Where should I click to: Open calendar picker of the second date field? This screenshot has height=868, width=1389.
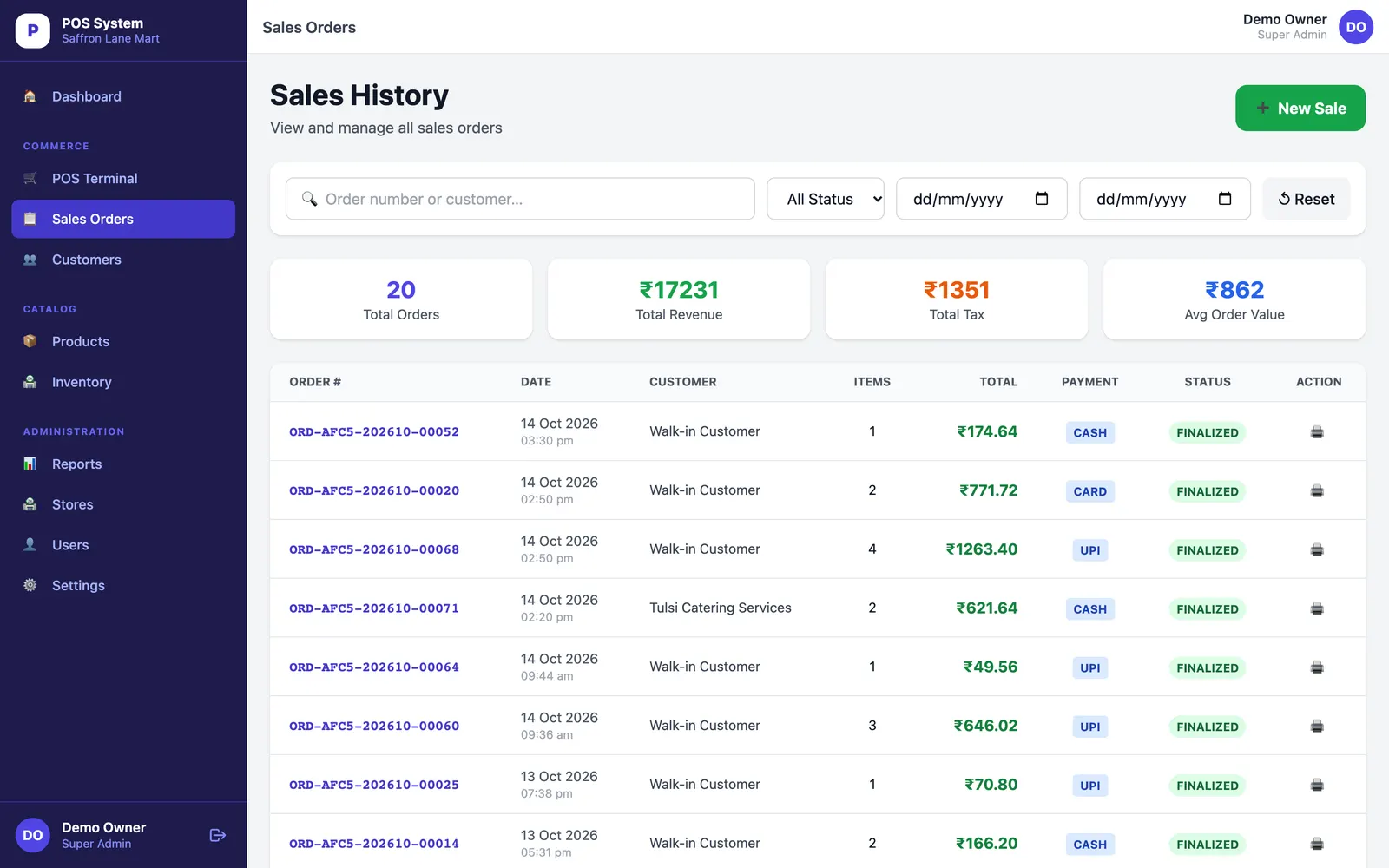(x=1225, y=199)
